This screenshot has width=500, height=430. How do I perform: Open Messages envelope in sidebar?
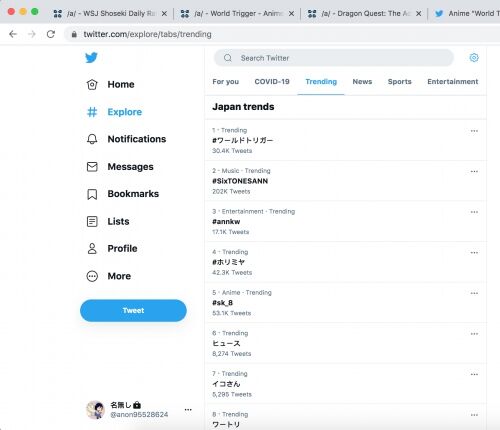pyautogui.click(x=120, y=167)
